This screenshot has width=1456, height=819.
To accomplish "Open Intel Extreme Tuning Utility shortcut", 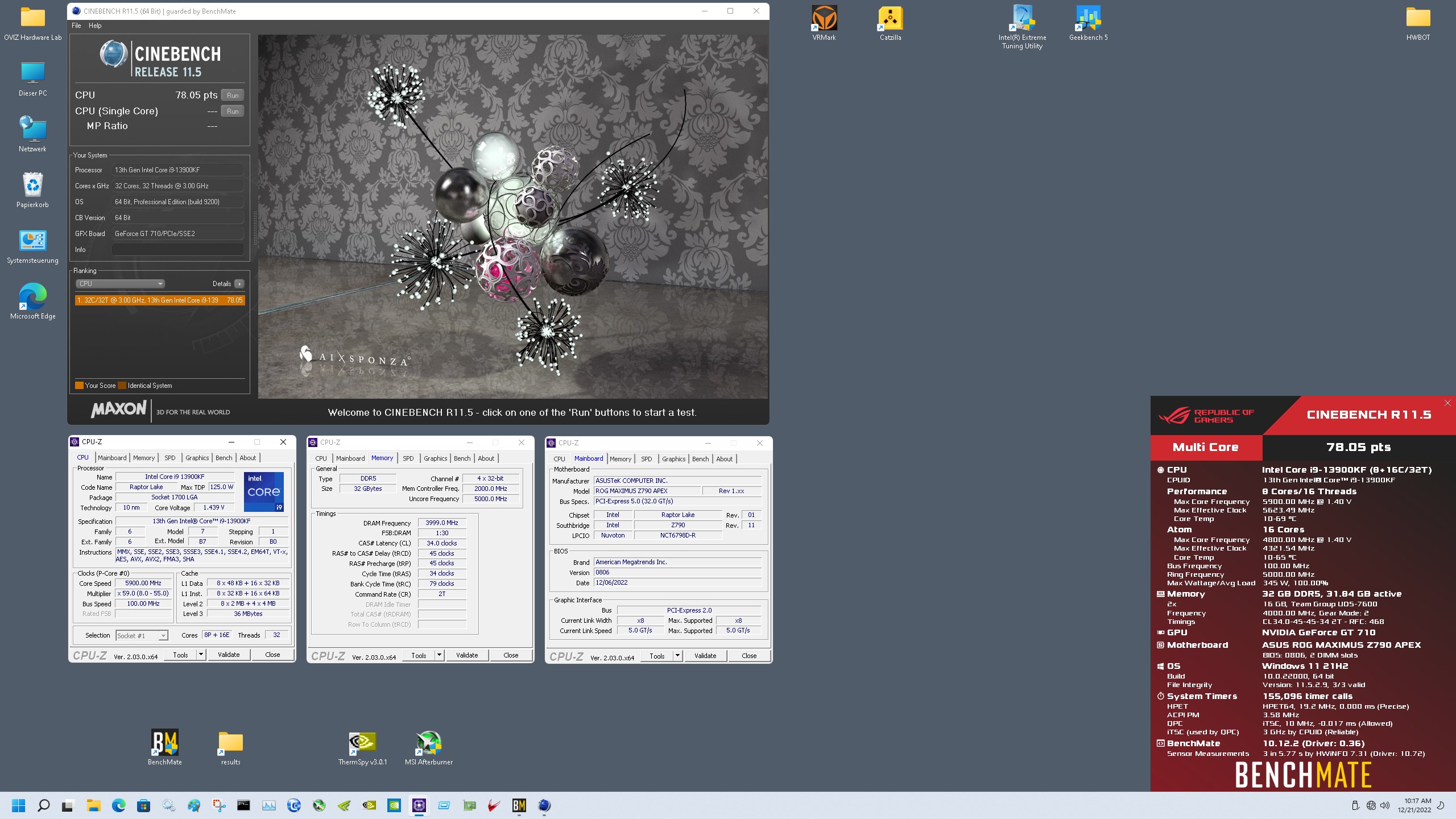I will (1022, 27).
